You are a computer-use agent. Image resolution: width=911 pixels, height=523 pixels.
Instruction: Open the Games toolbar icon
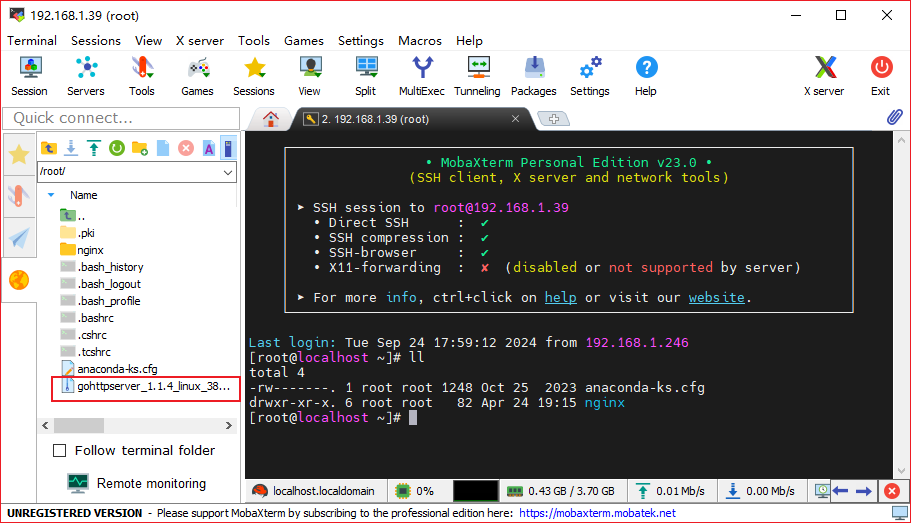point(198,77)
